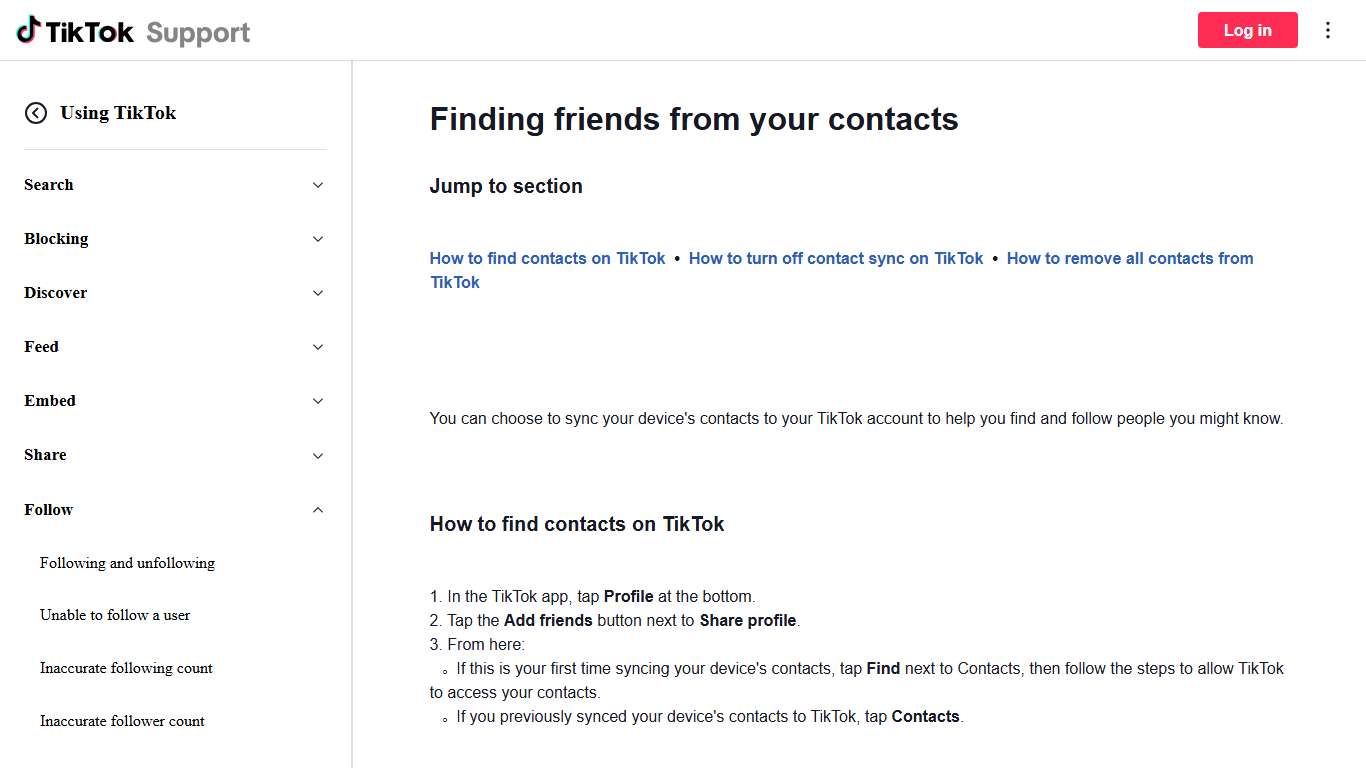Click the Support text in header

click(x=198, y=32)
